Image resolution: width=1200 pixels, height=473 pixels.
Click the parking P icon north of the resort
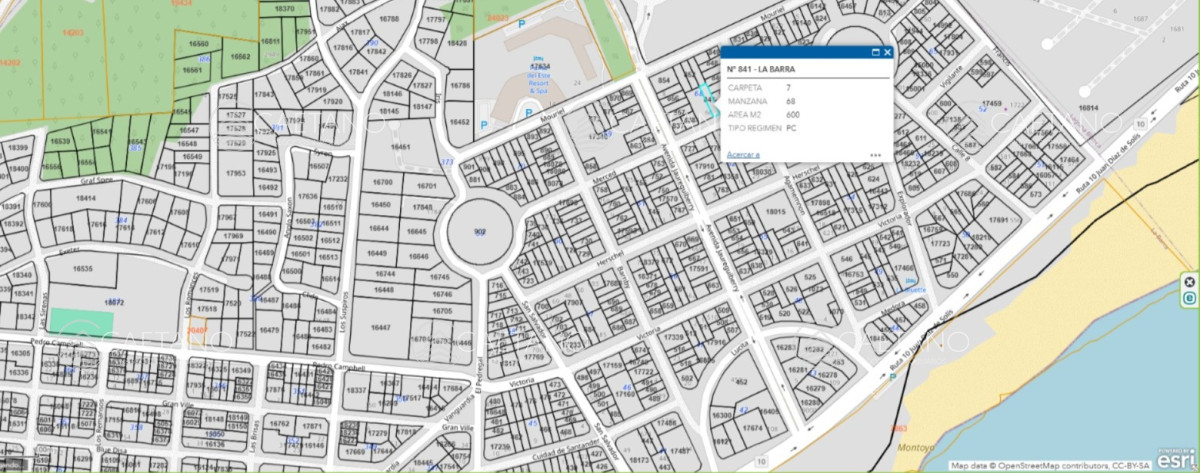tap(522, 22)
